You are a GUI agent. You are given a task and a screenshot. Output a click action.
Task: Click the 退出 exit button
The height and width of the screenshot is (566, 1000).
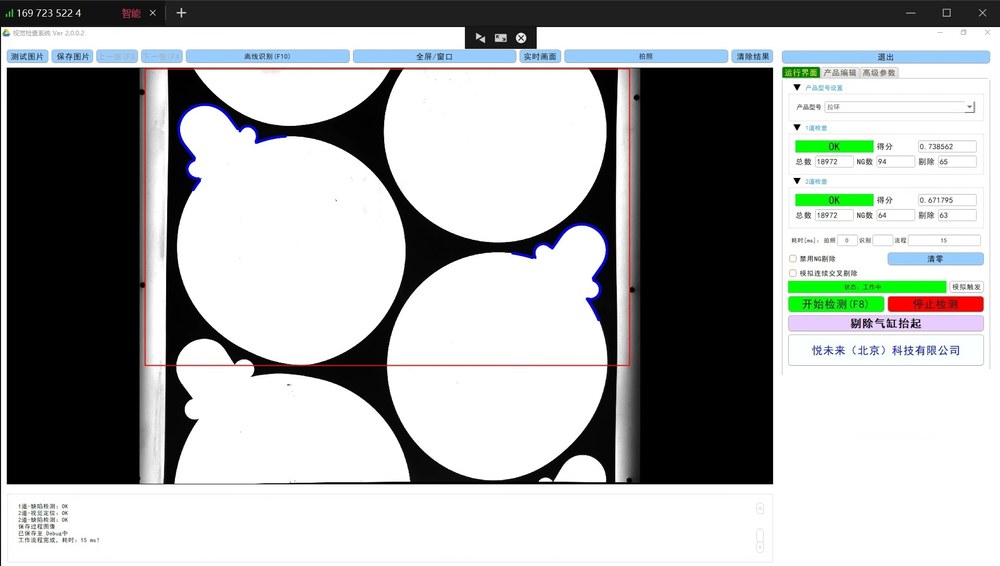point(886,57)
